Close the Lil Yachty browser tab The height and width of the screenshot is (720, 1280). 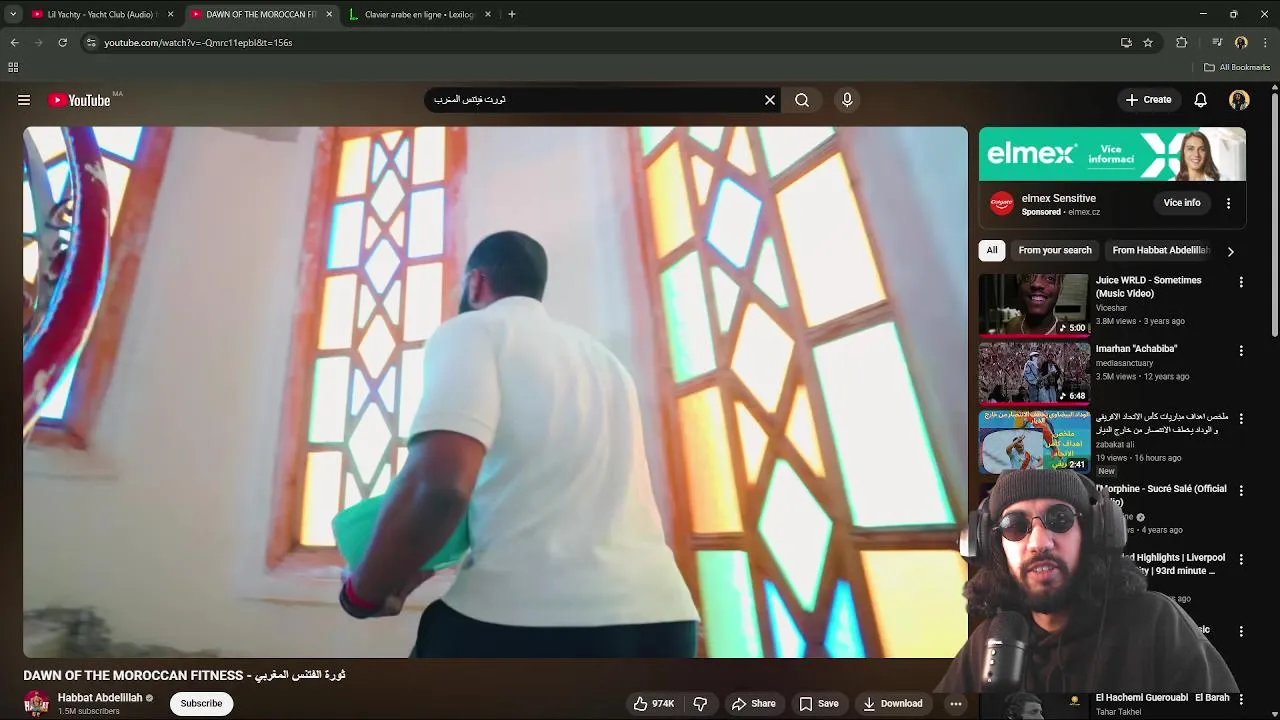click(170, 14)
